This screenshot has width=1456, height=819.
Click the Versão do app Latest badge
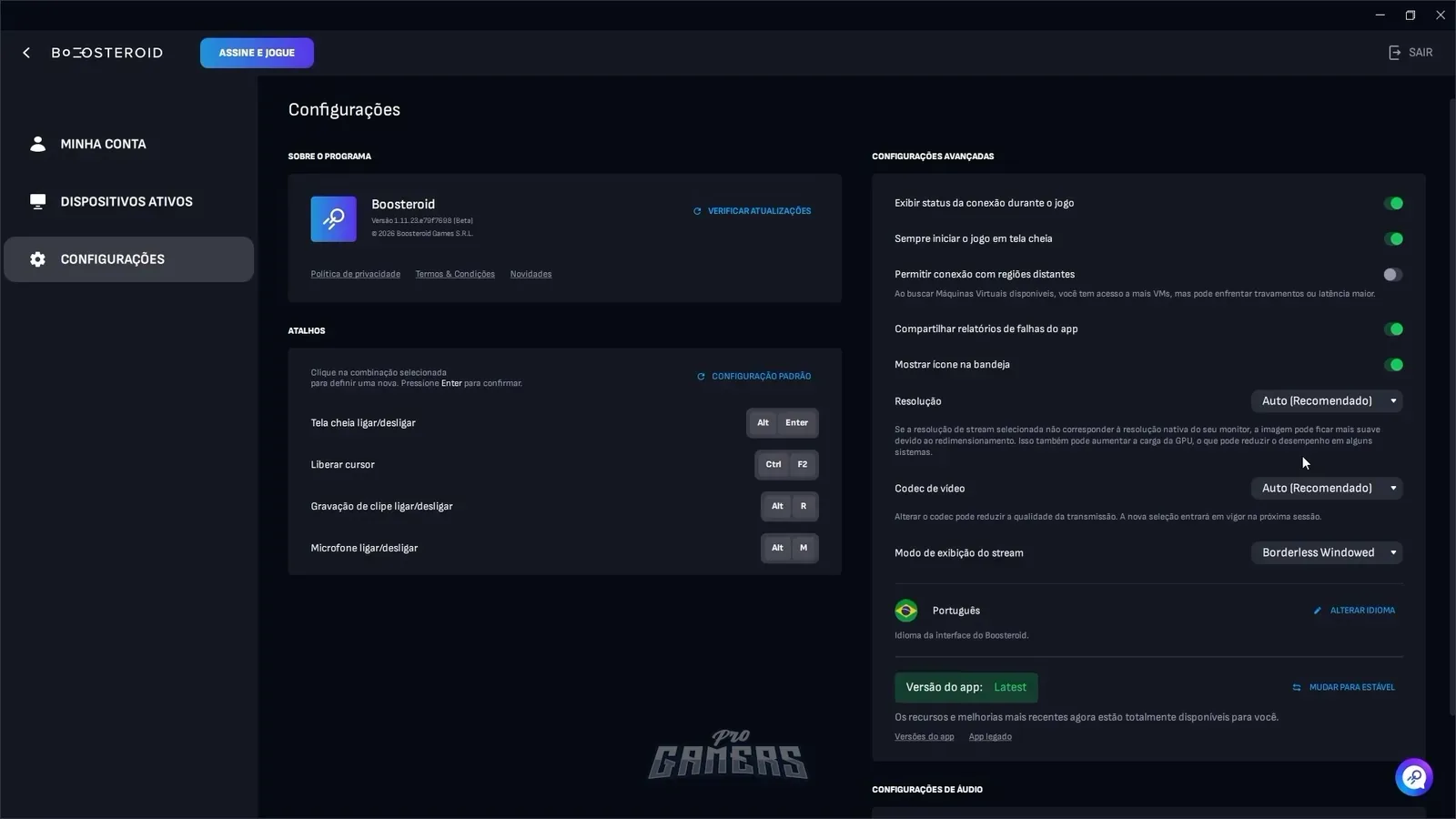pos(966,688)
